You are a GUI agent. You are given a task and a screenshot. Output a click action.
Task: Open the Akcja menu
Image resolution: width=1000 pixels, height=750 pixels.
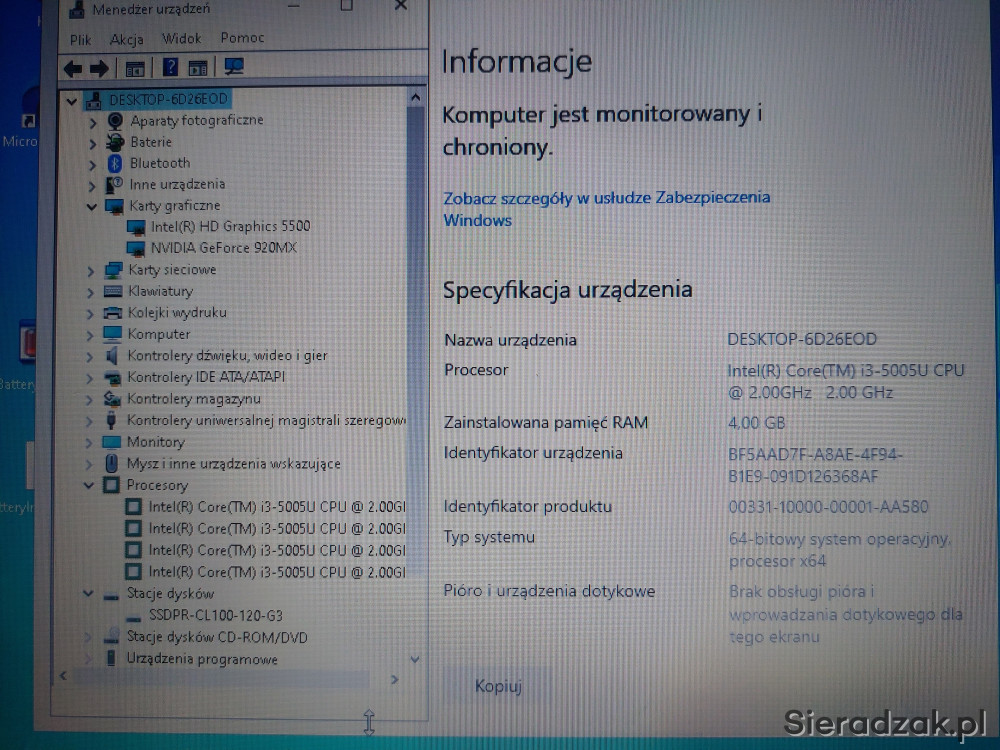[x=126, y=40]
